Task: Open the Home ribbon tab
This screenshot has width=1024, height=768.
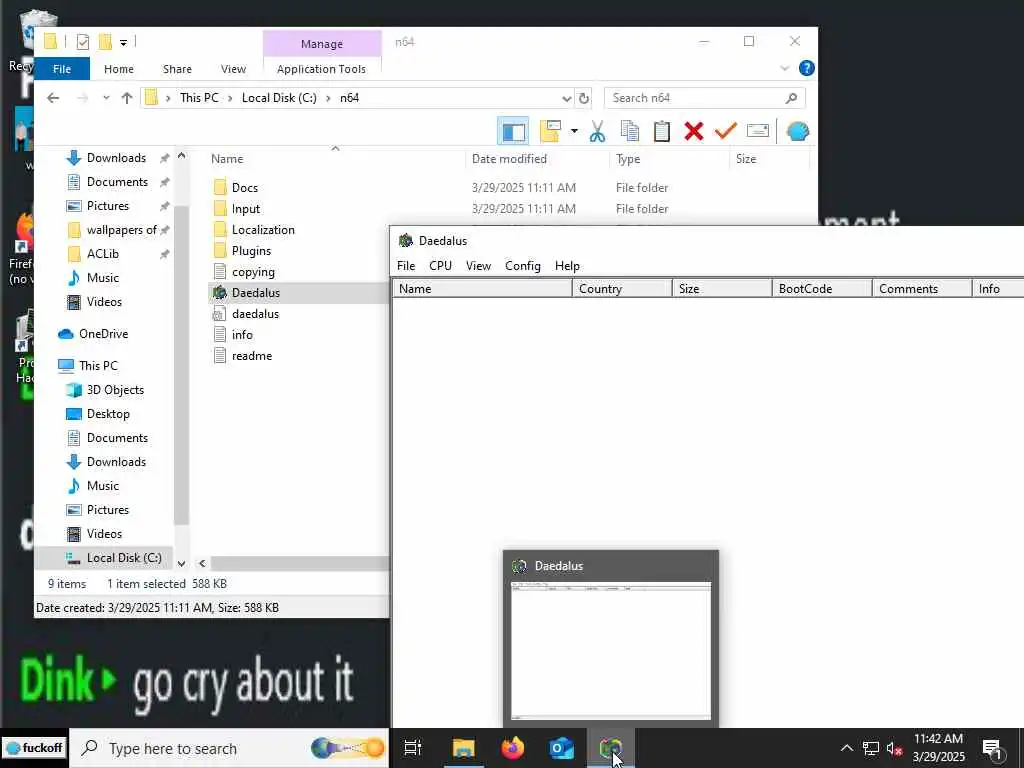Action: [119, 69]
